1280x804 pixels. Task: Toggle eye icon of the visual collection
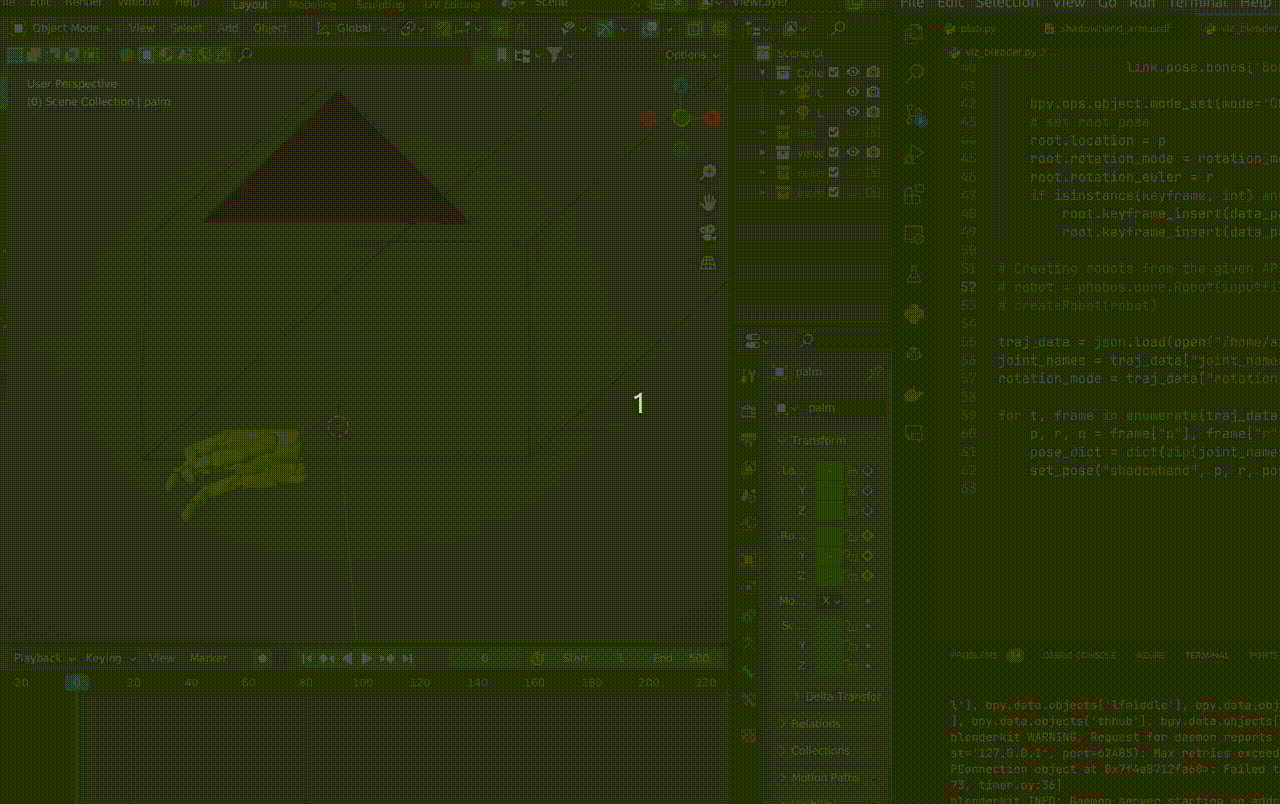point(853,152)
